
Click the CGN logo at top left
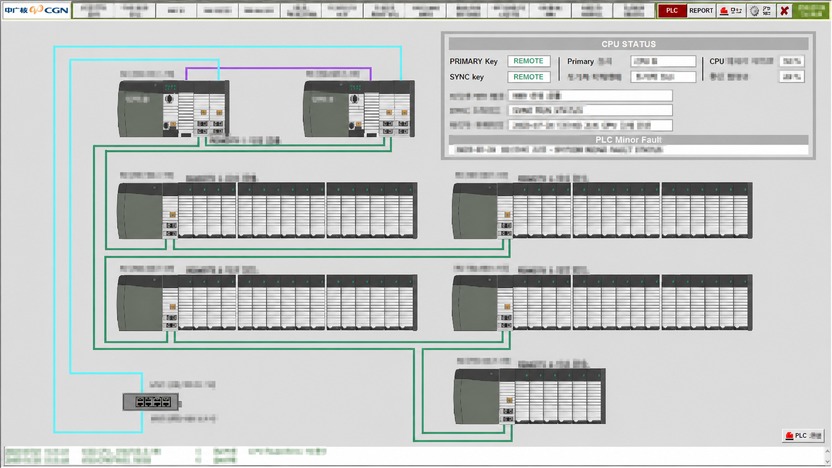37,10
